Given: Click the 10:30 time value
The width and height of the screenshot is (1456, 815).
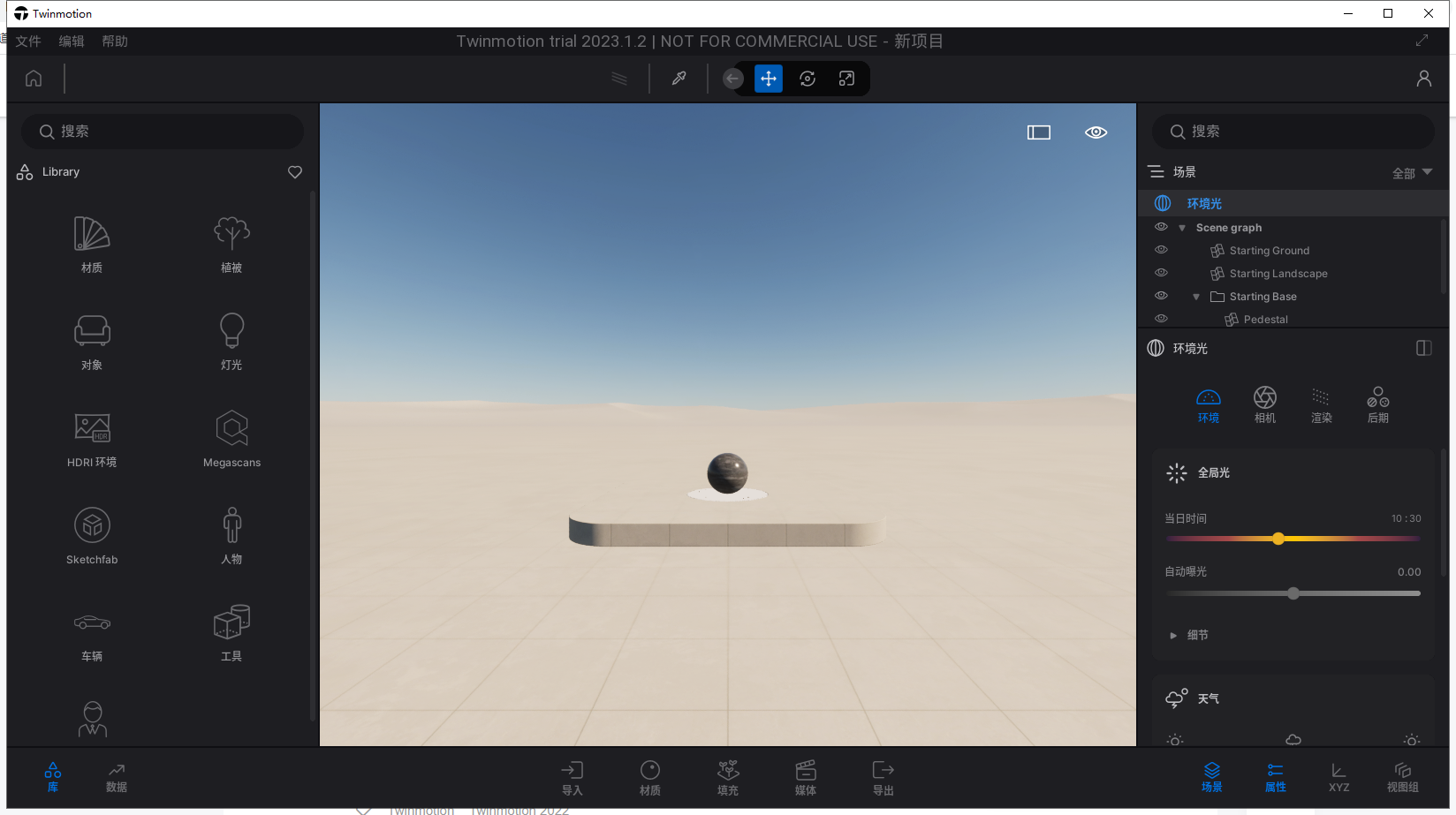Looking at the screenshot, I should click(1407, 518).
